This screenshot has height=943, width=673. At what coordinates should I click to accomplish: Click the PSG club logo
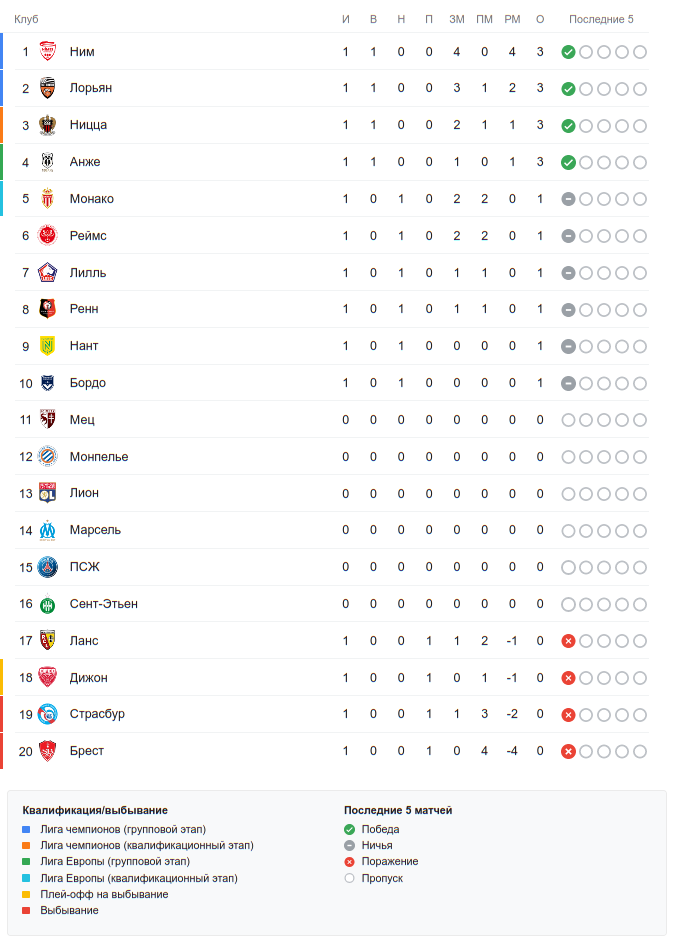[x=47, y=567]
